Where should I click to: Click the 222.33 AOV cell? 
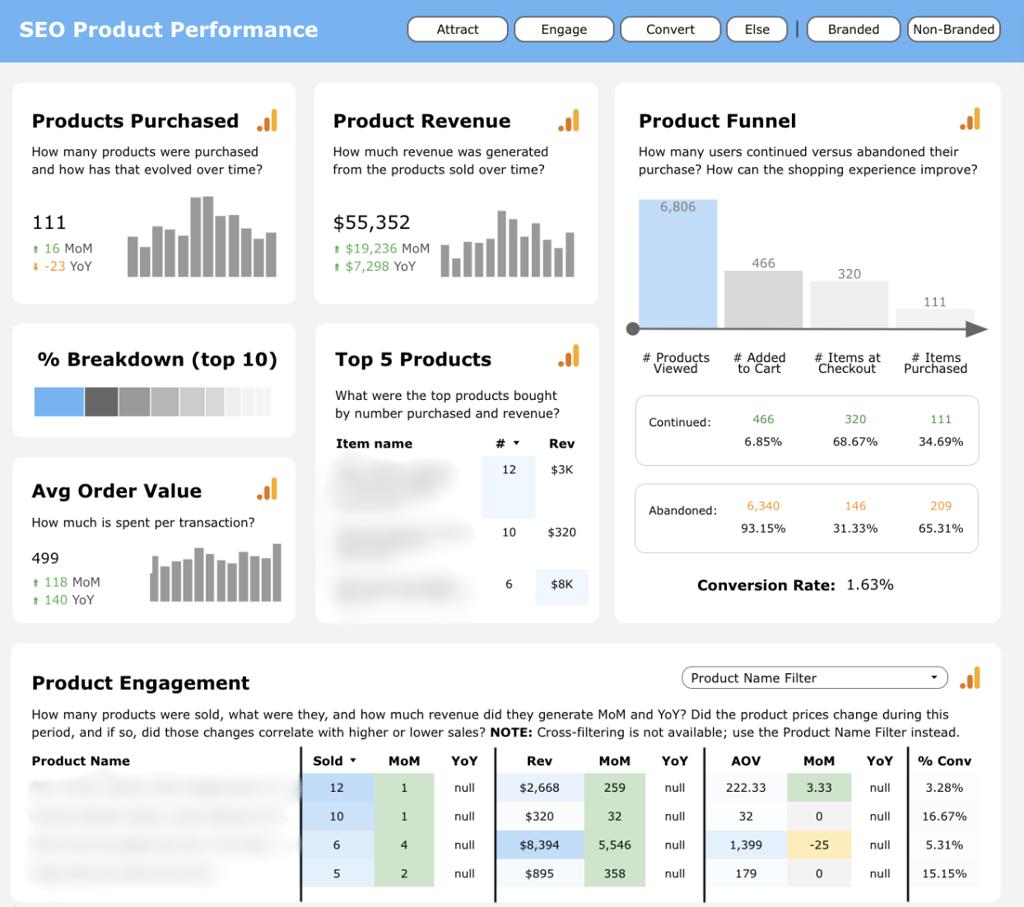click(x=746, y=788)
